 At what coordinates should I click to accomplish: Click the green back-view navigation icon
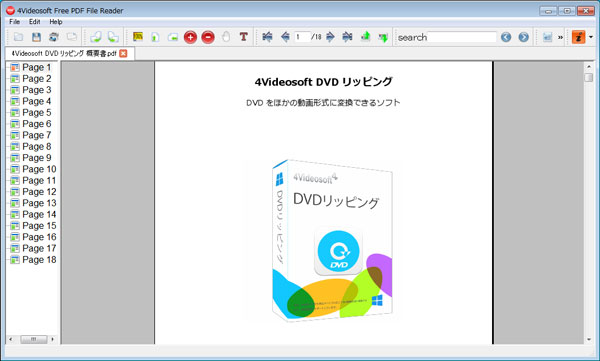click(x=365, y=37)
